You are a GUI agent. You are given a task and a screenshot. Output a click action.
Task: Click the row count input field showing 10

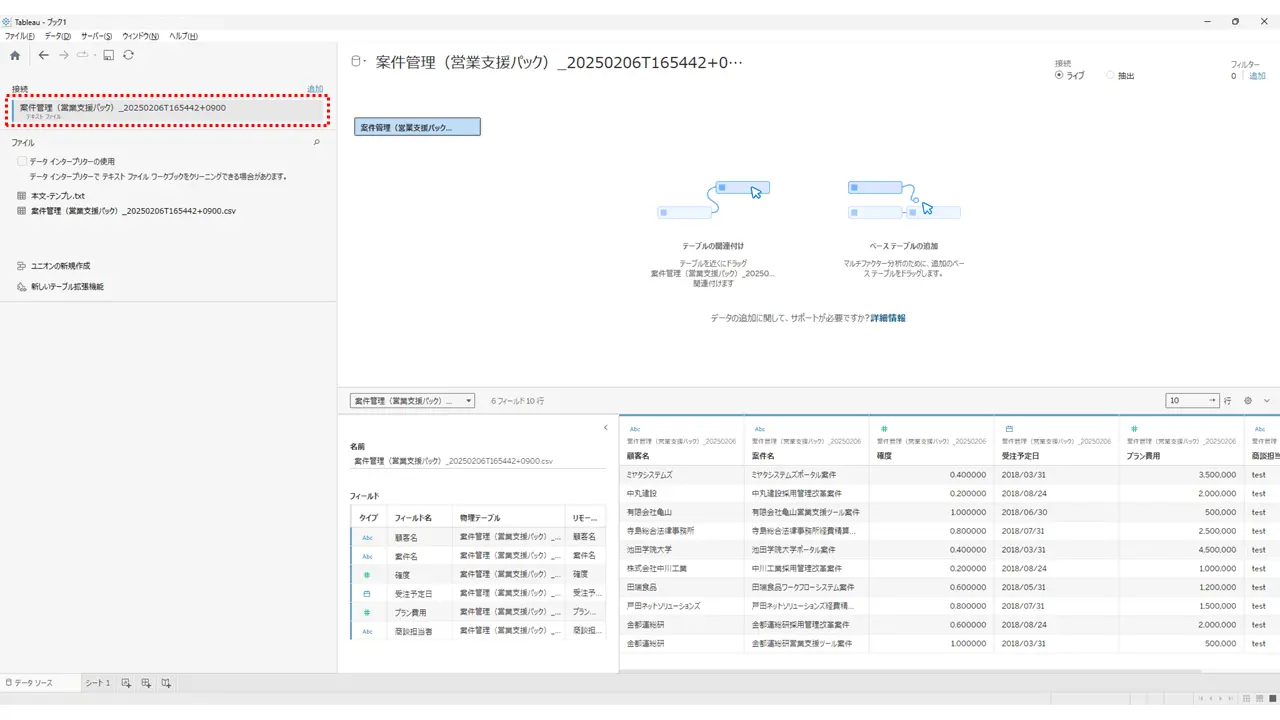coord(1192,400)
